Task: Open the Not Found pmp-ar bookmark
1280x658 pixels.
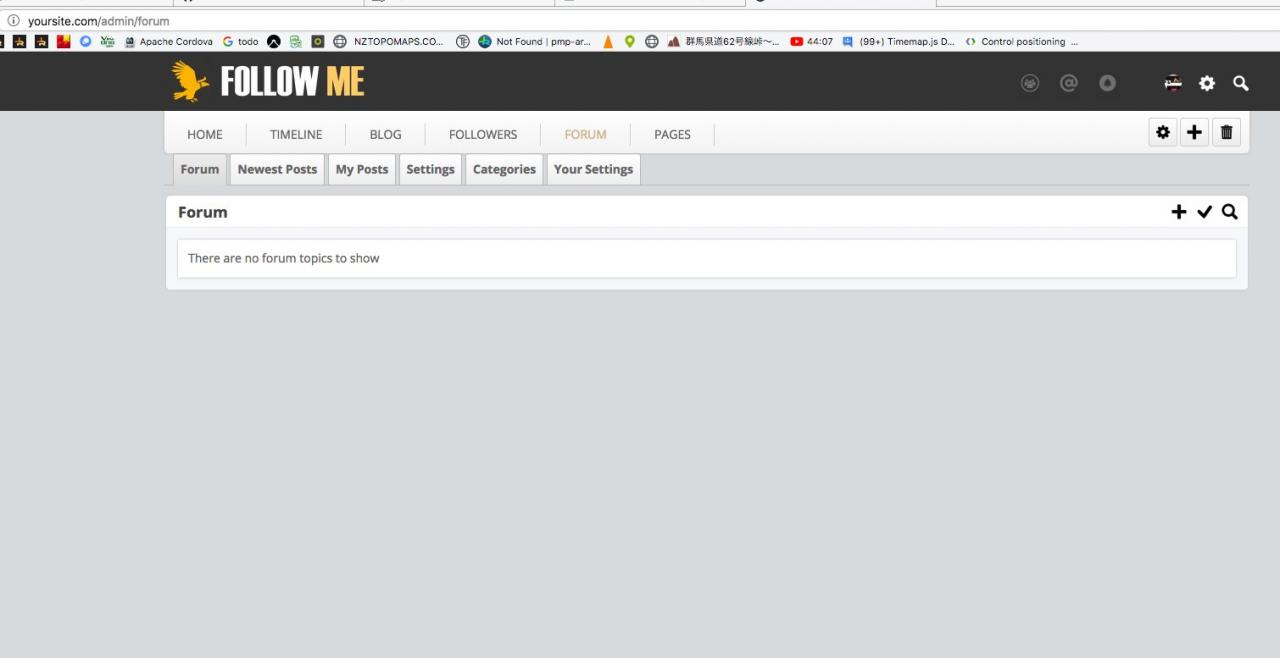Action: 535,42
